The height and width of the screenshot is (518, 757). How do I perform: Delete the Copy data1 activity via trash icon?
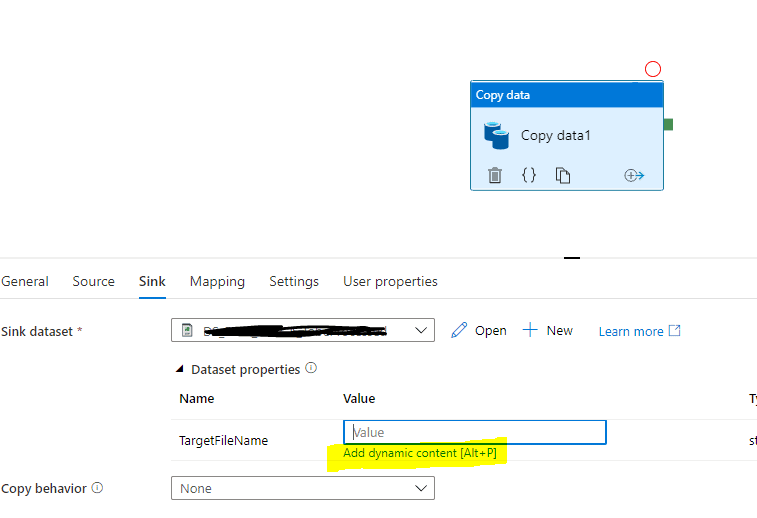(x=495, y=175)
